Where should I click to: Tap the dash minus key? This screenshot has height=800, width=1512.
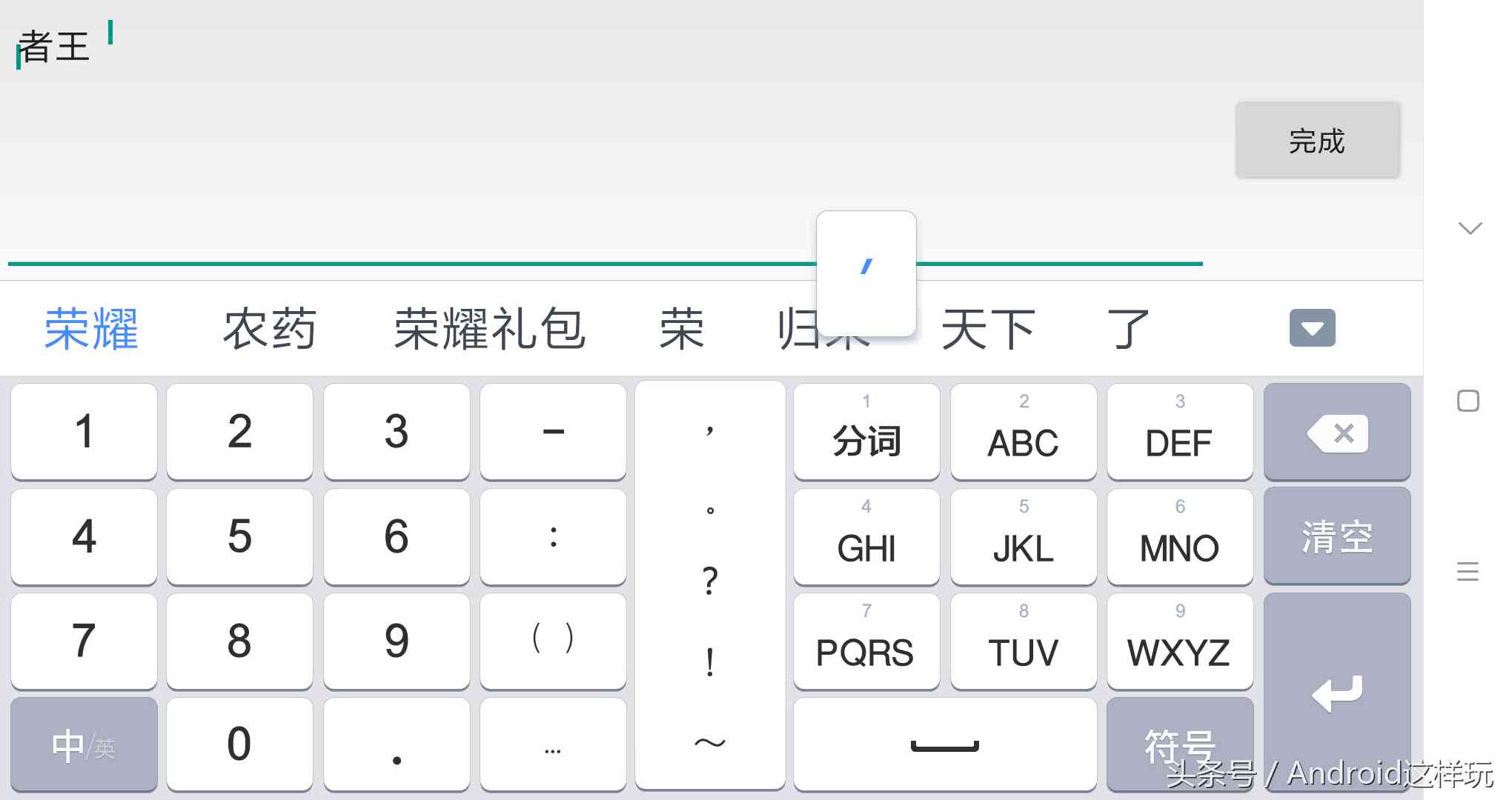tap(553, 432)
